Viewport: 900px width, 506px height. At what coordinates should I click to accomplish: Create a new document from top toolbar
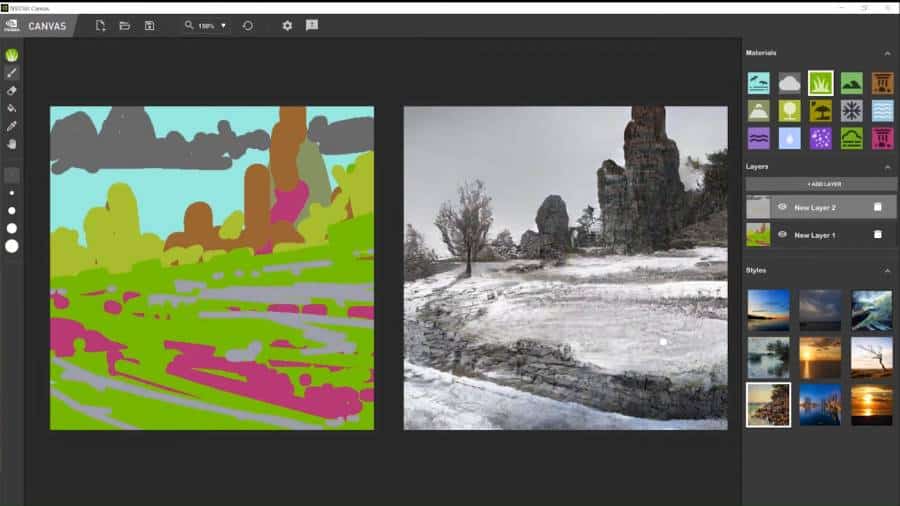(x=100, y=25)
